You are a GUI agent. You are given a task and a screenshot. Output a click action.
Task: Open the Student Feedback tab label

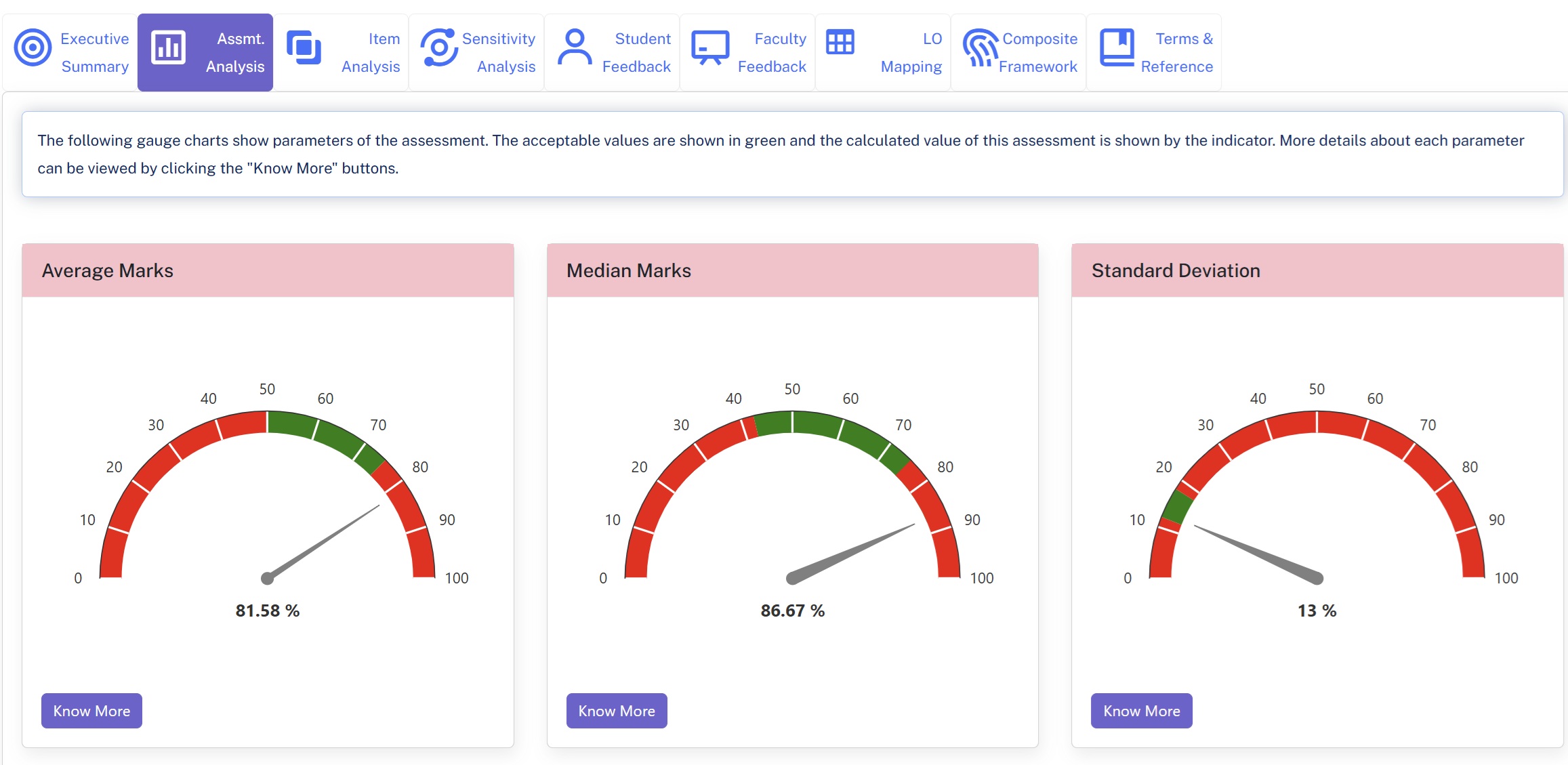[x=636, y=53]
